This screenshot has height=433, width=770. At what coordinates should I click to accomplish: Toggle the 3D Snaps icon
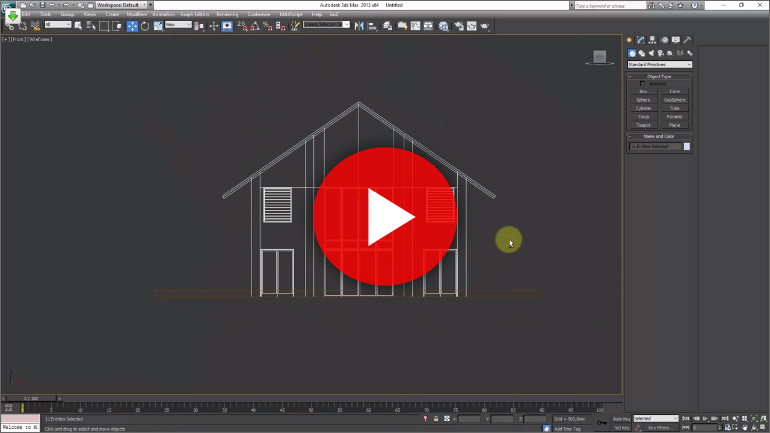coord(242,26)
